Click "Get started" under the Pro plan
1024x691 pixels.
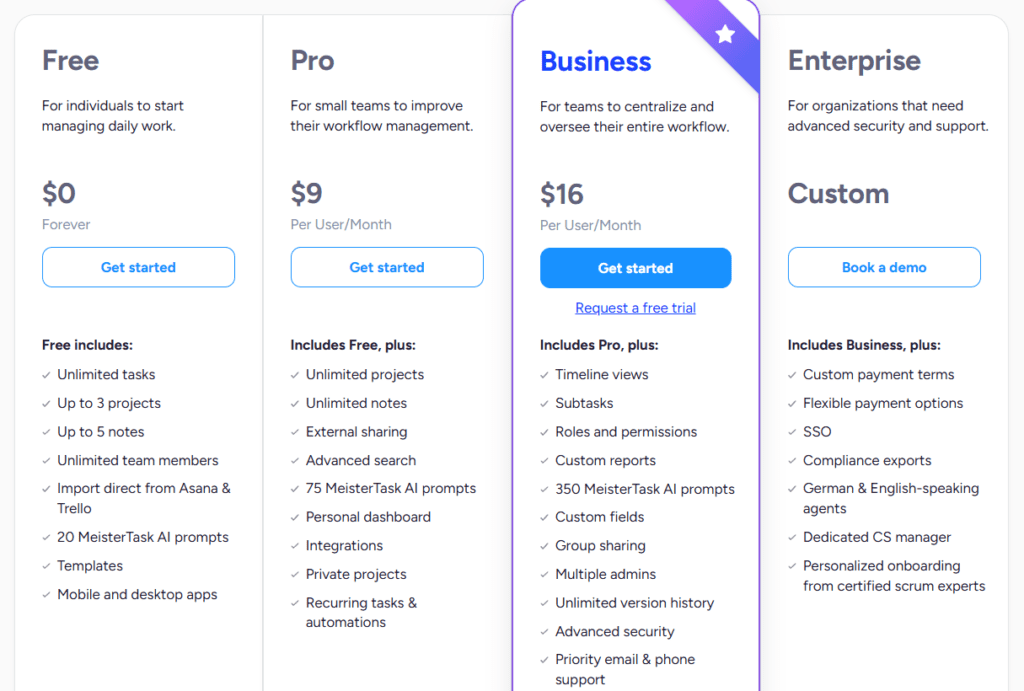point(387,267)
